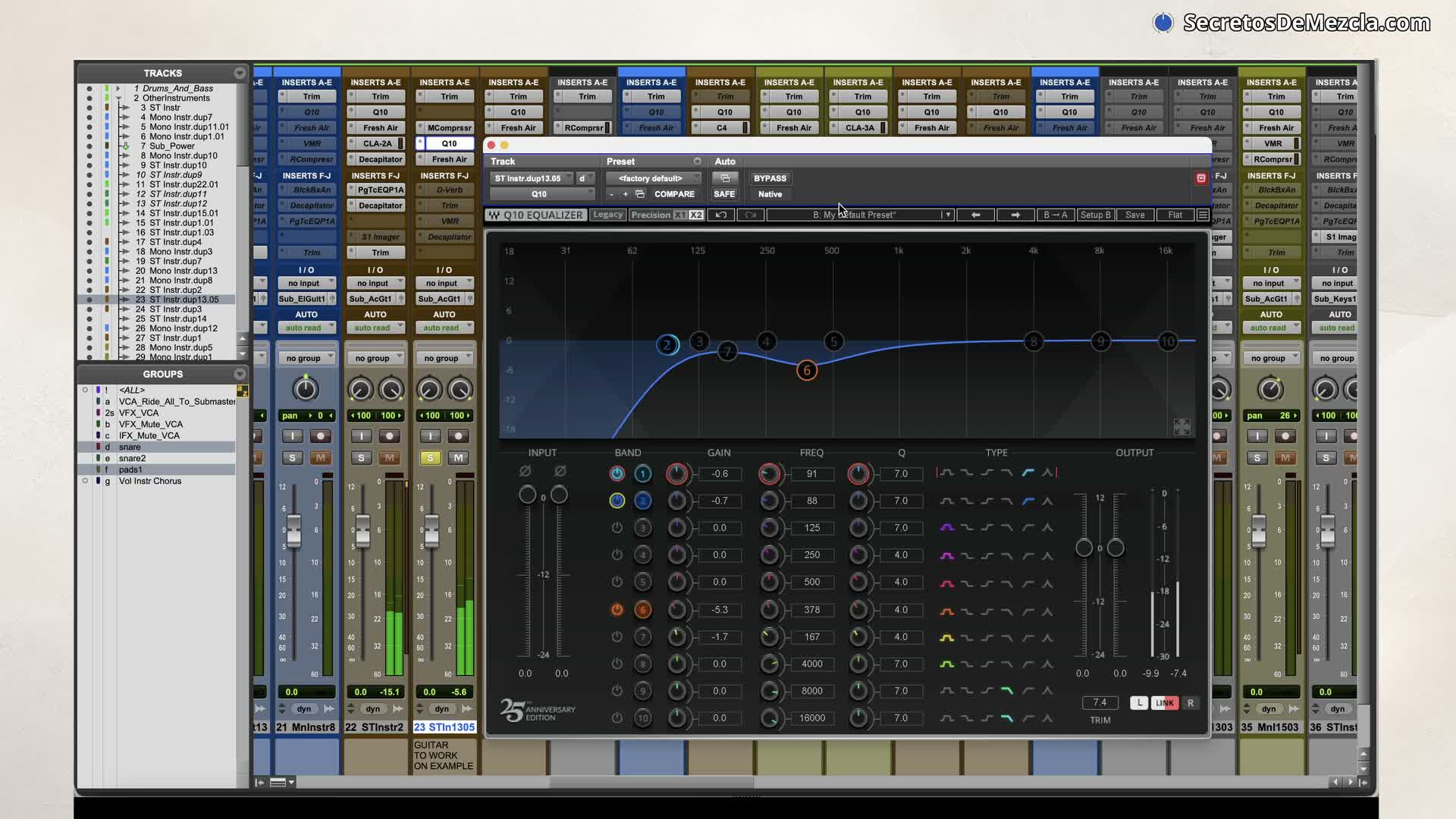Adjust band 6 gain knob
This screenshot has height=819, width=1456.
(x=676, y=610)
